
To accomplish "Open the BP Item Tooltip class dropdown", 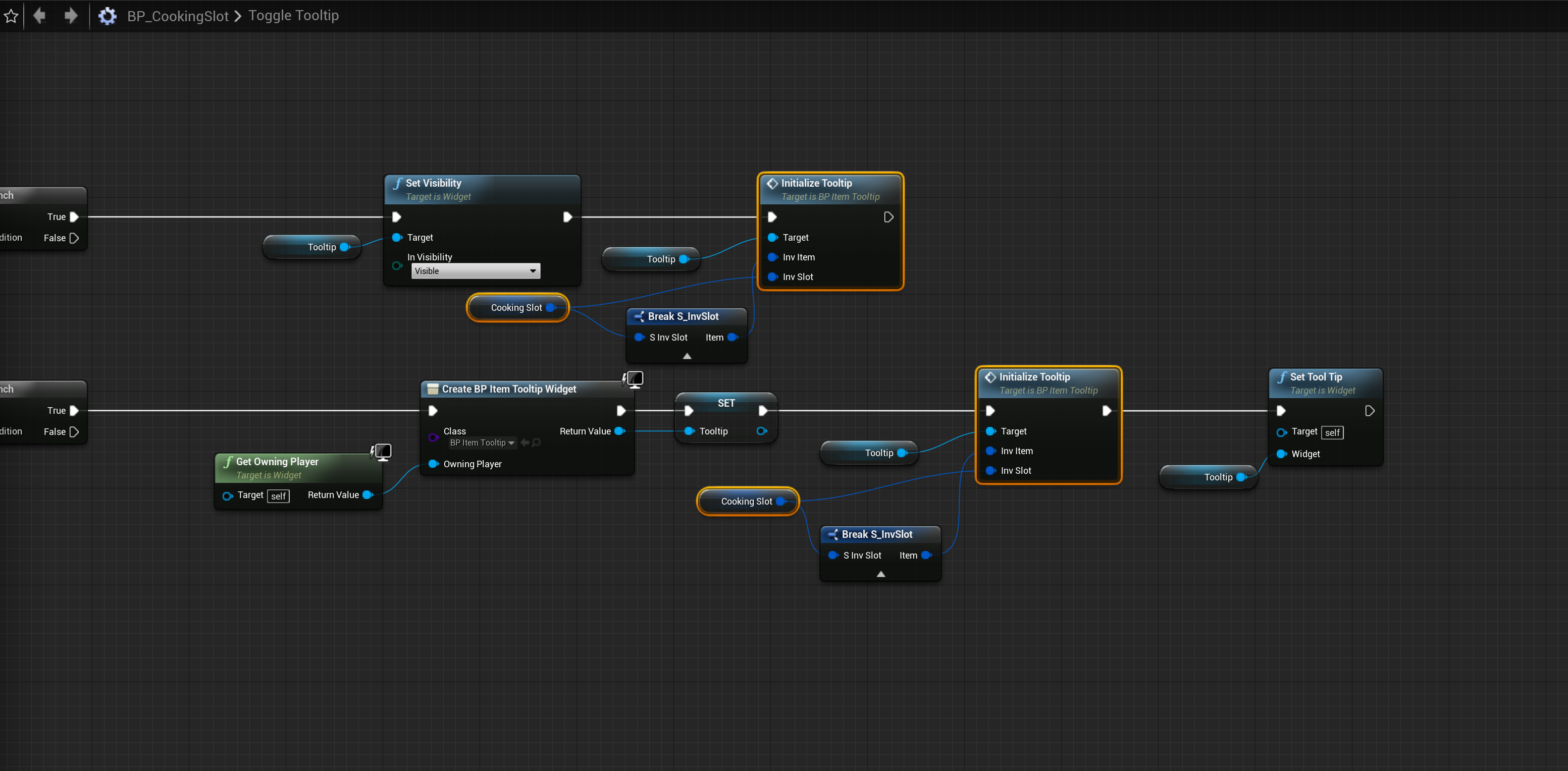I will click(x=482, y=443).
